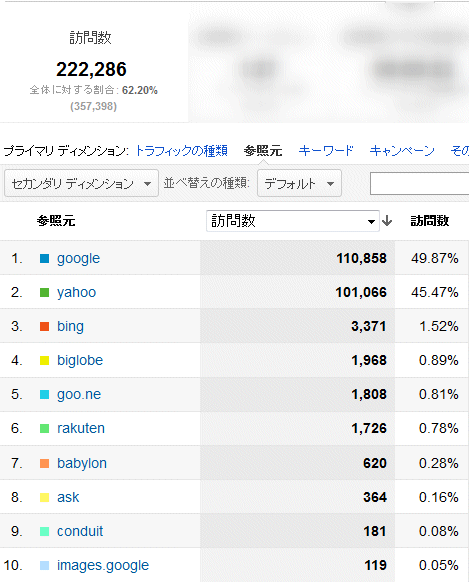
Task: Click the red swatch beside bing
Action: [x=45, y=326]
